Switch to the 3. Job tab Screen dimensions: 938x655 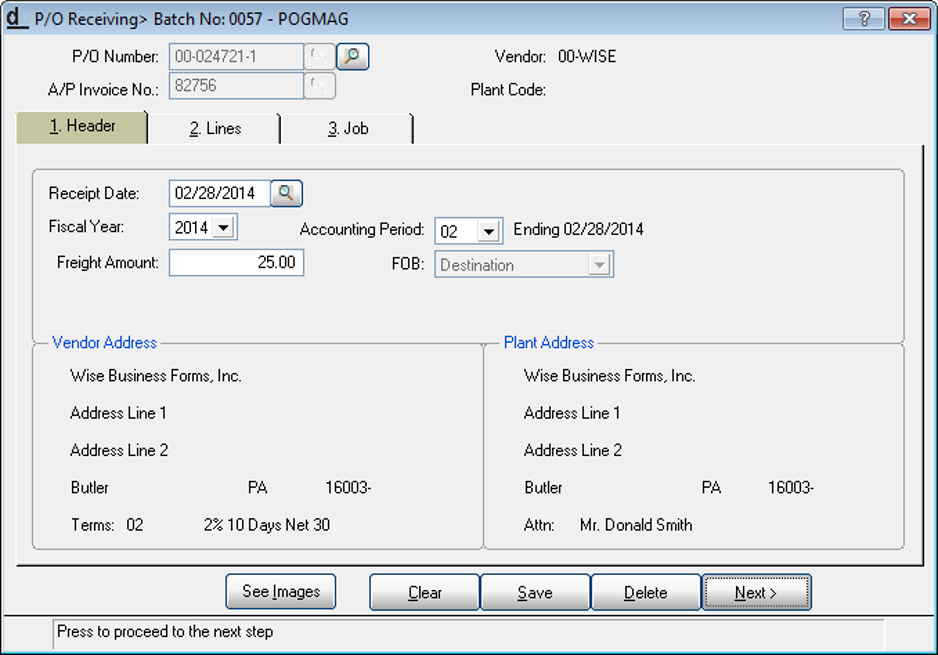tap(348, 129)
